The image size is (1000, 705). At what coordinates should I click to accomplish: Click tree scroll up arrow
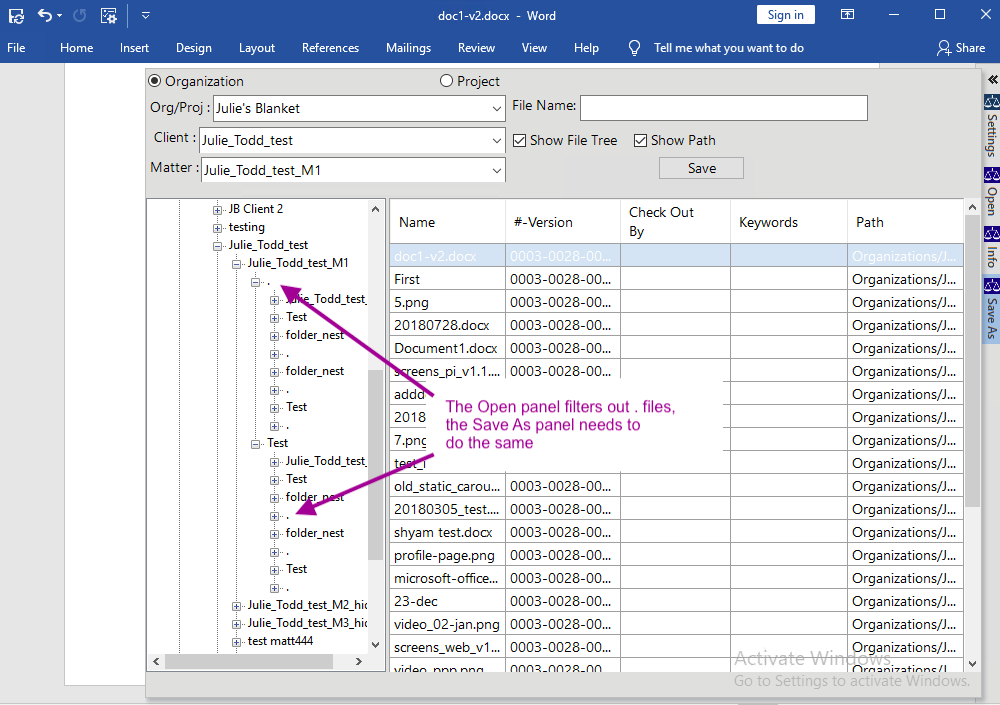376,209
